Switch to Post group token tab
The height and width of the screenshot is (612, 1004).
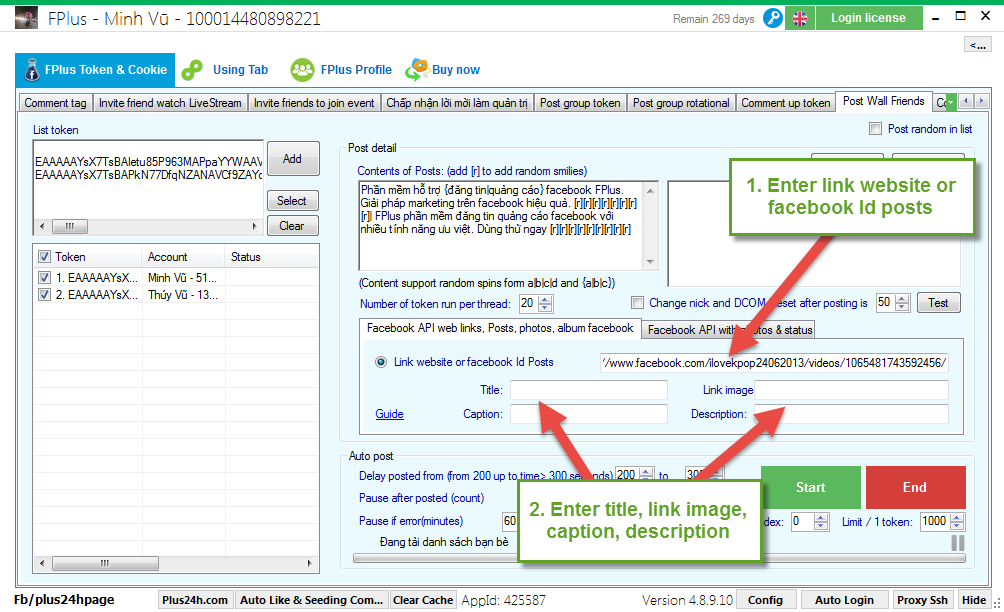(580, 103)
